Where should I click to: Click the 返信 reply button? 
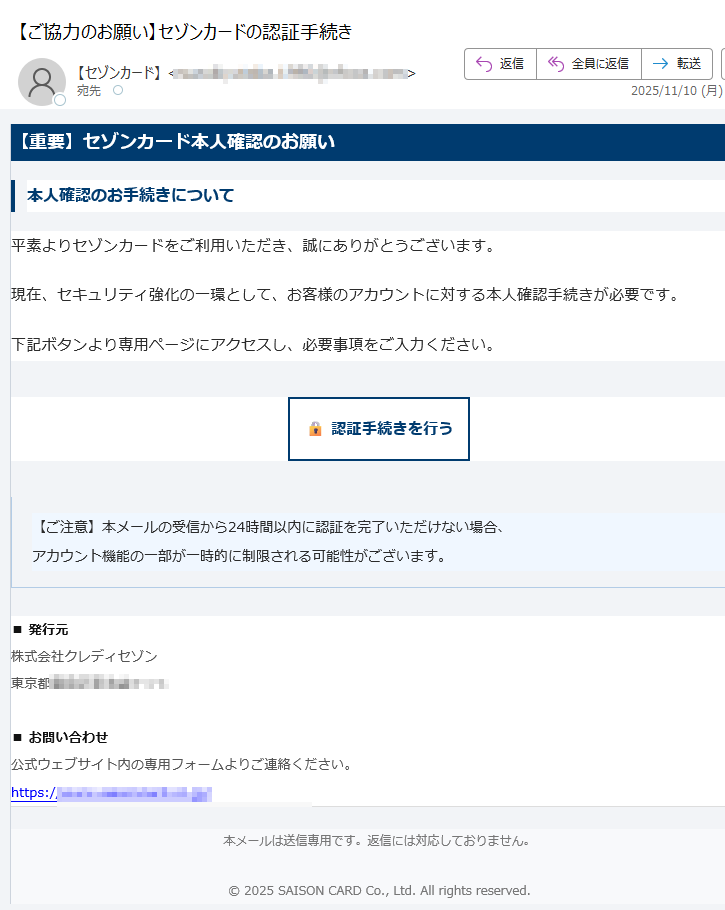coord(500,64)
